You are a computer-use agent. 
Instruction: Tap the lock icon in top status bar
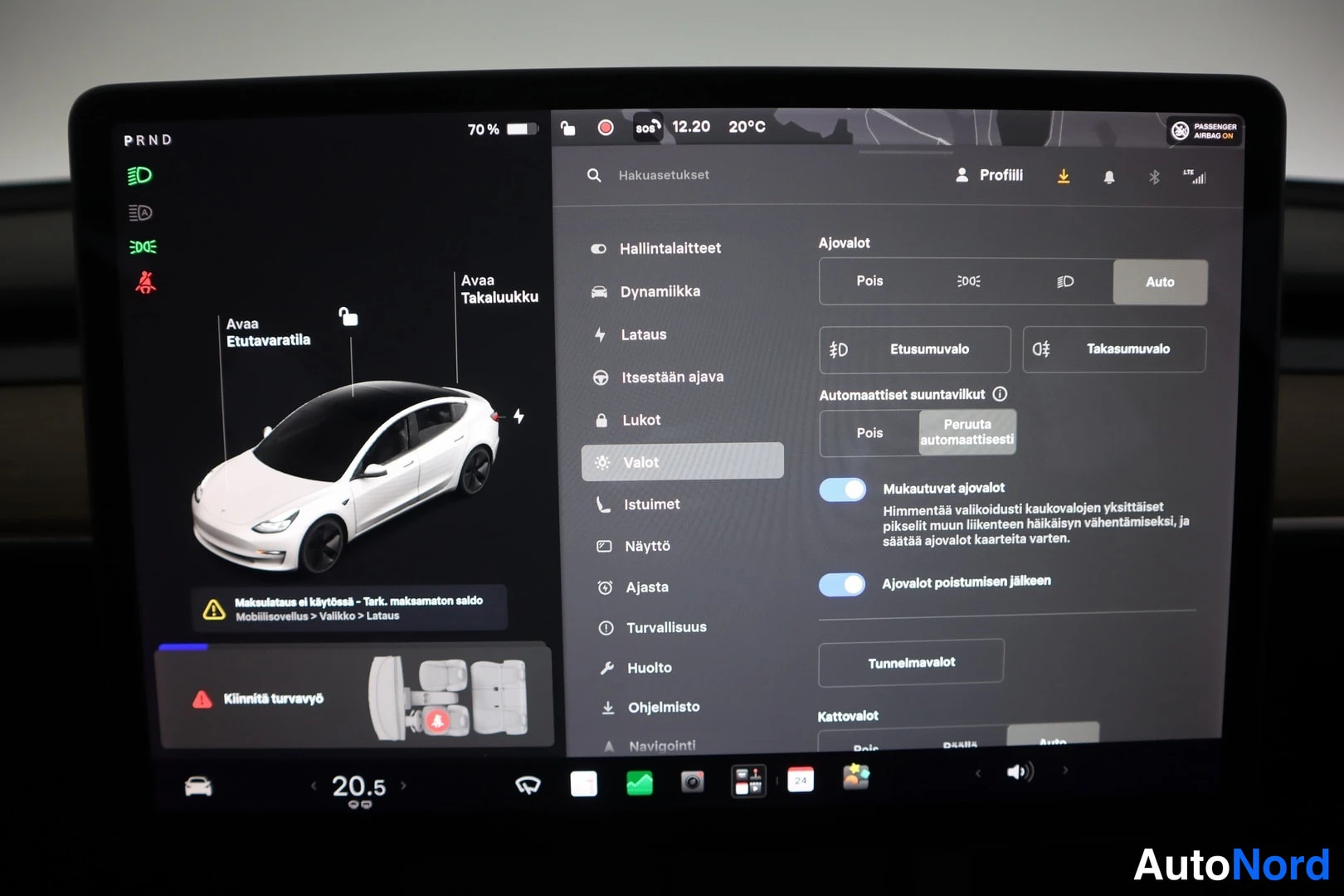[568, 127]
